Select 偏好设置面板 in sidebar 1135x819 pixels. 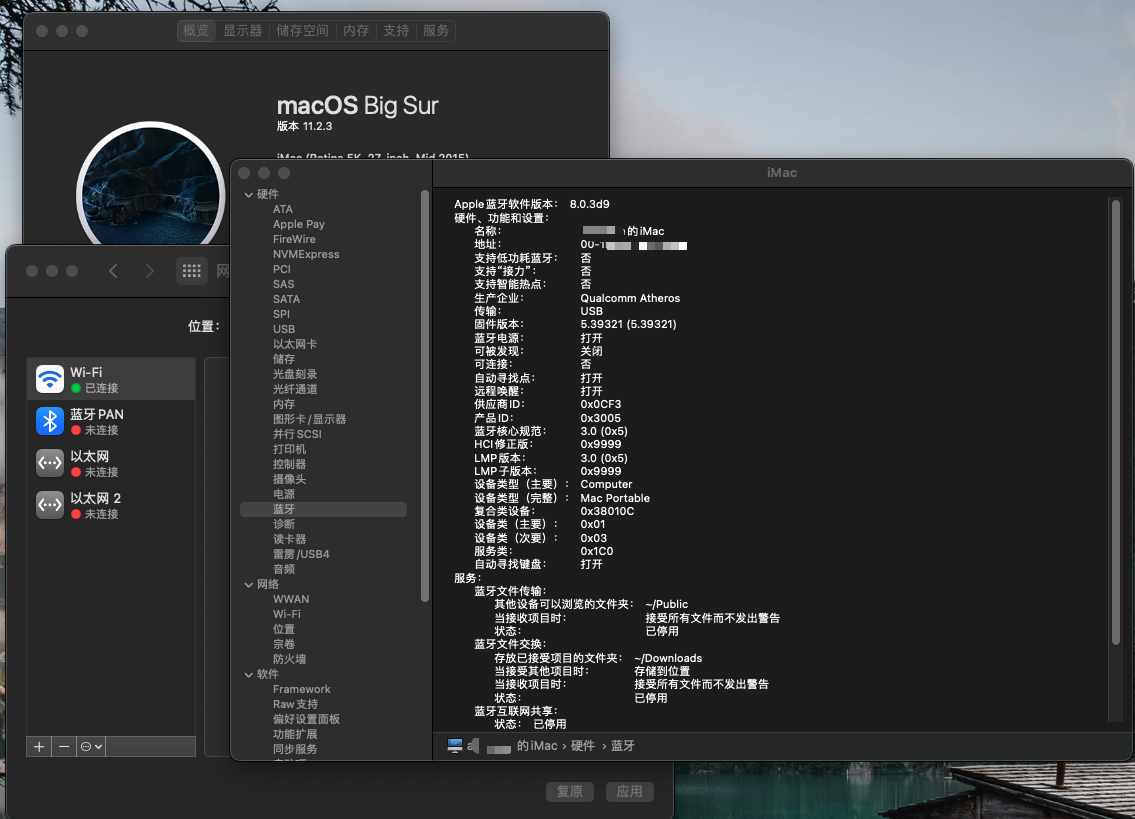(x=306, y=720)
